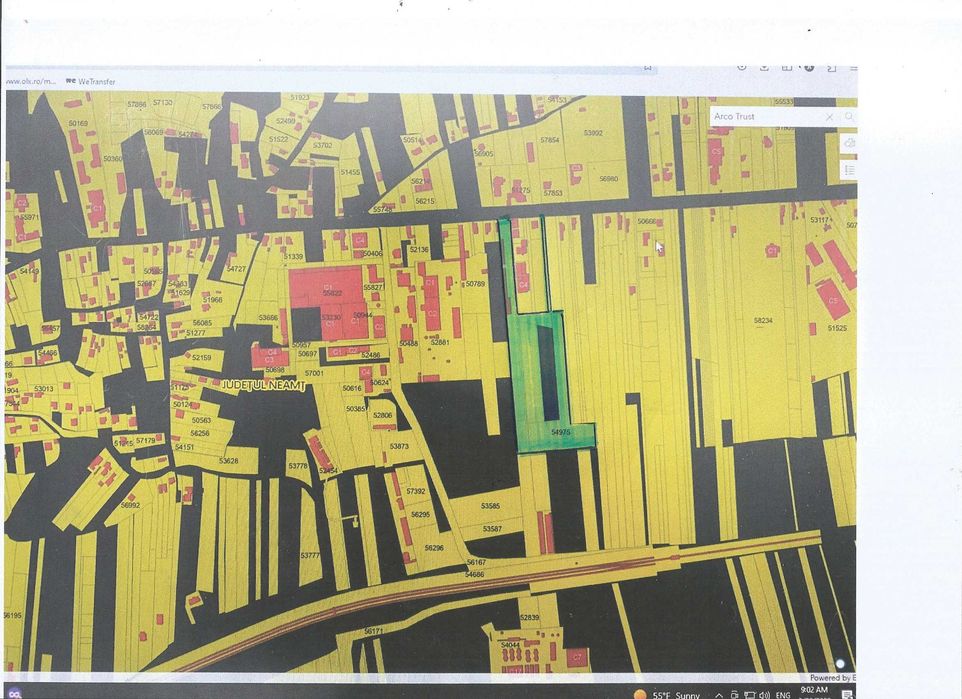Select parcel label 51455
The height and width of the screenshot is (699, 962).
[350, 172]
